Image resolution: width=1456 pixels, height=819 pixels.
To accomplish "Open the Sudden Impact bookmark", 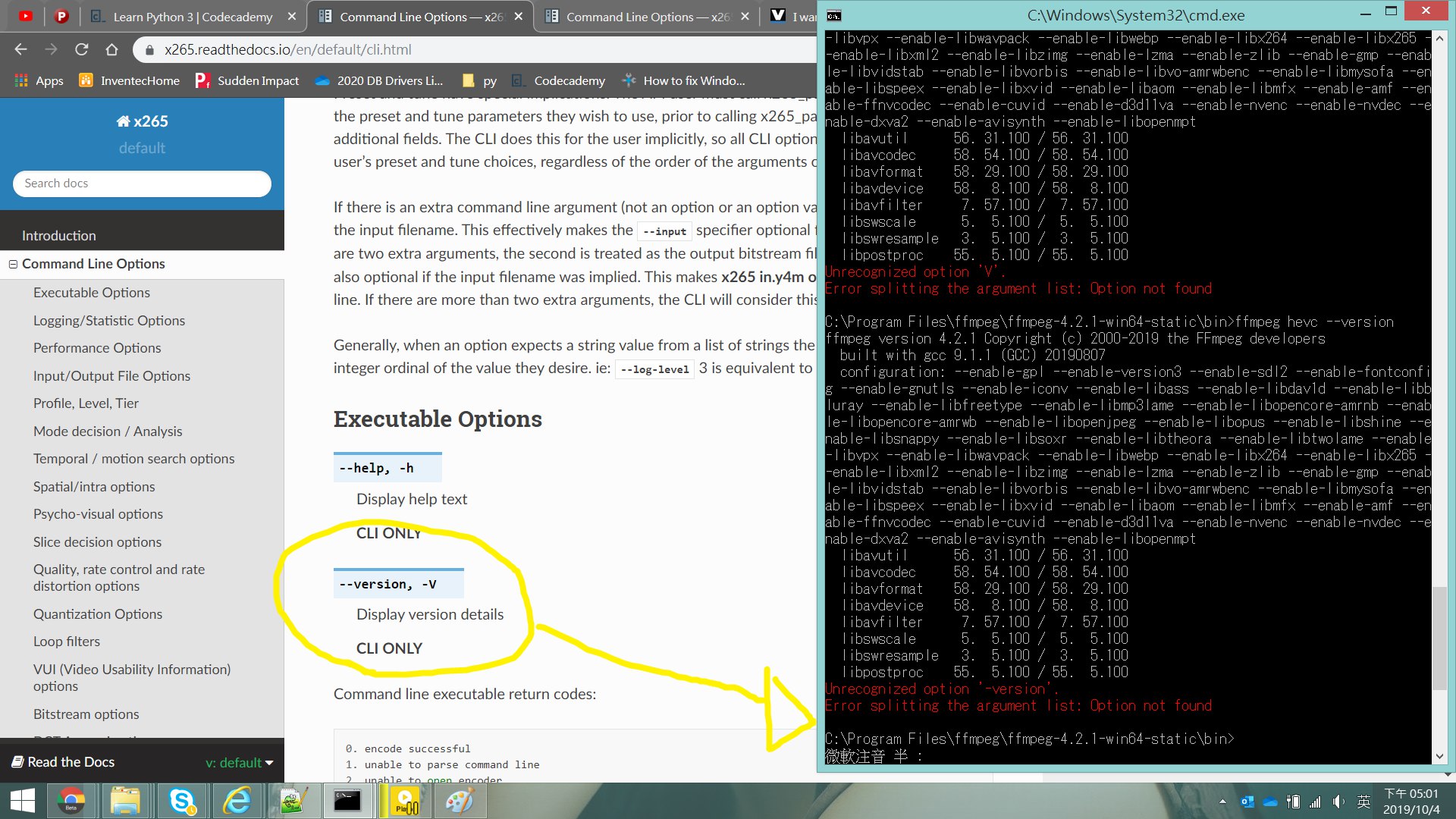I will tap(247, 80).
